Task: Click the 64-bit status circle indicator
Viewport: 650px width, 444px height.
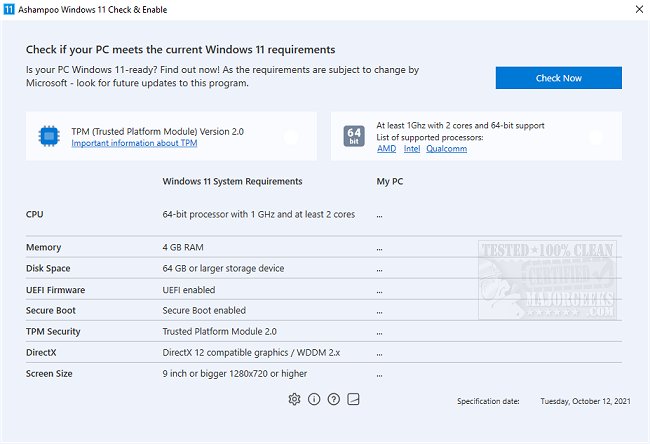Action: pos(596,137)
